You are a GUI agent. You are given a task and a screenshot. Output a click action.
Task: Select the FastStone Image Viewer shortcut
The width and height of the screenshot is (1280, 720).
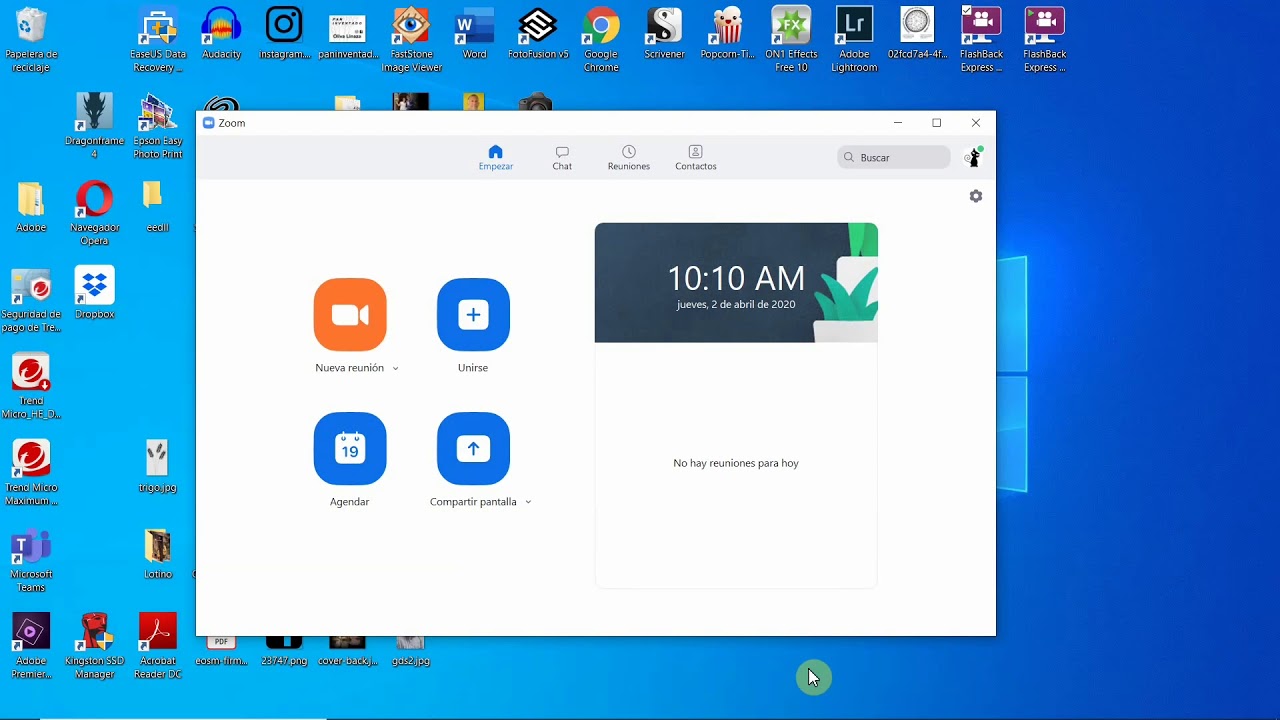coord(411,41)
